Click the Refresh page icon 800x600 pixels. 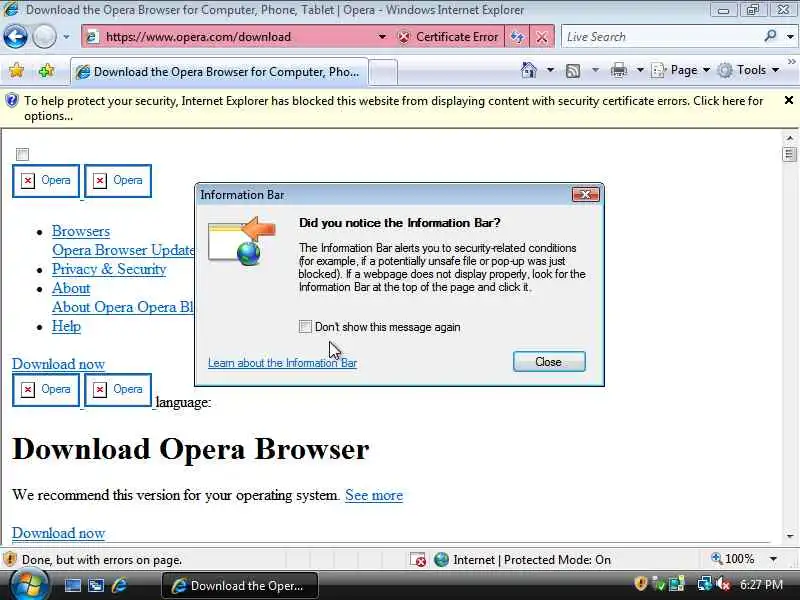tap(517, 37)
